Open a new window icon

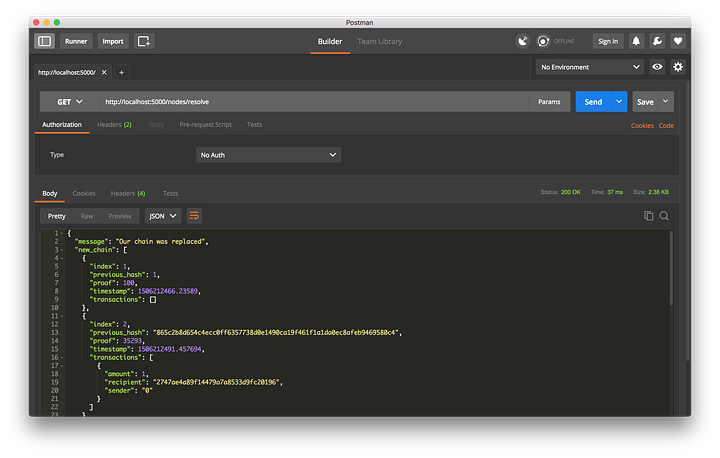[144, 41]
